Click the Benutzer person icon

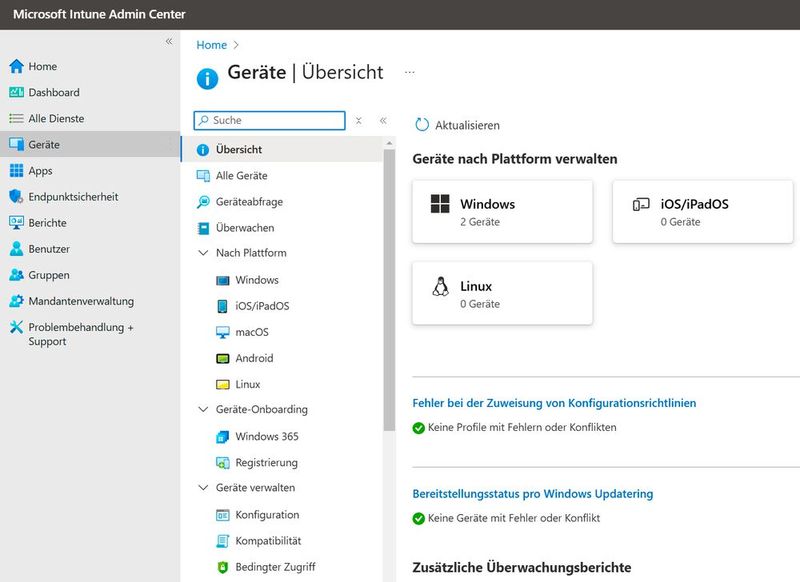[x=16, y=248]
